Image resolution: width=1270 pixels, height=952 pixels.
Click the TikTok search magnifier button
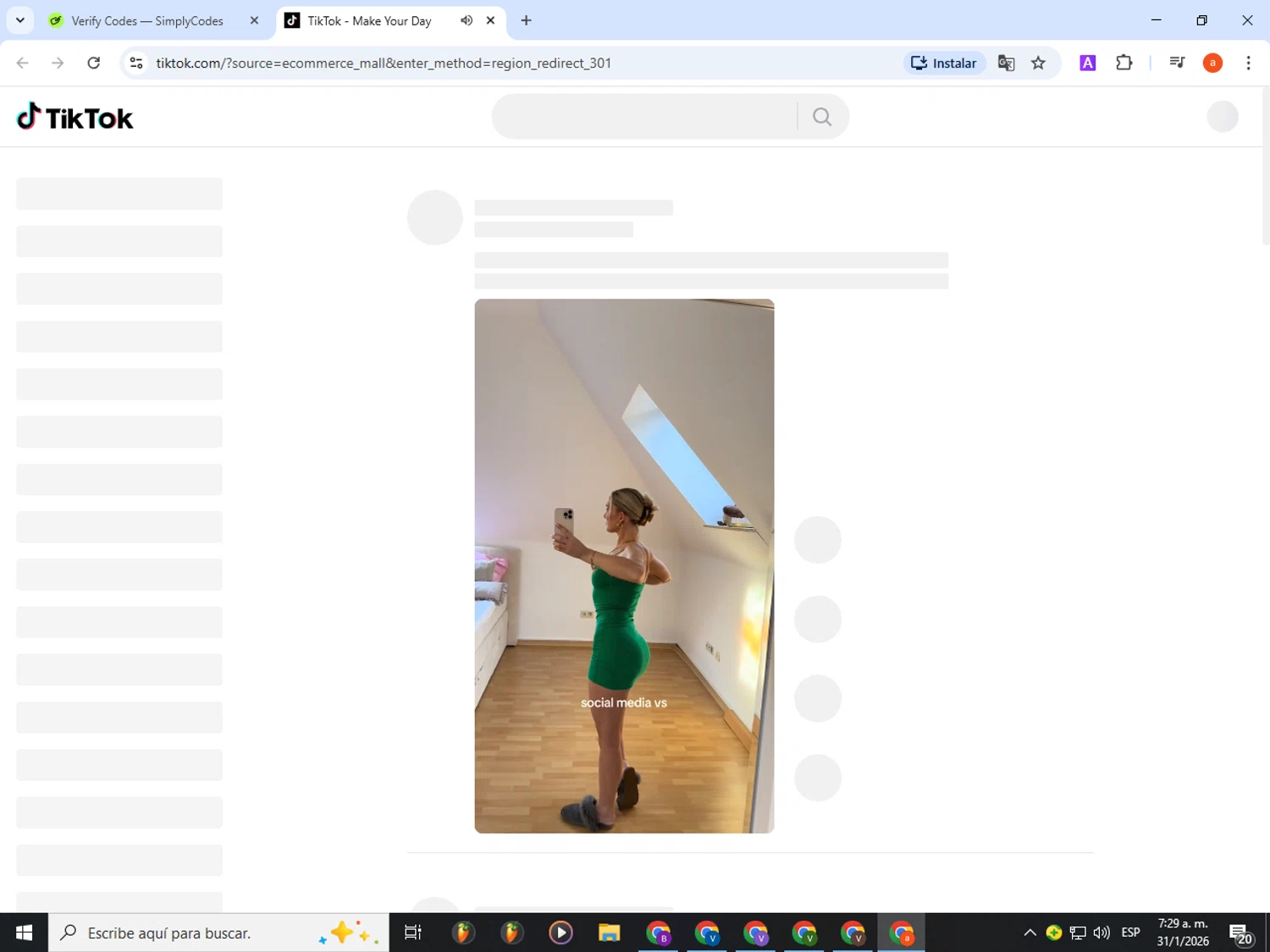click(822, 117)
